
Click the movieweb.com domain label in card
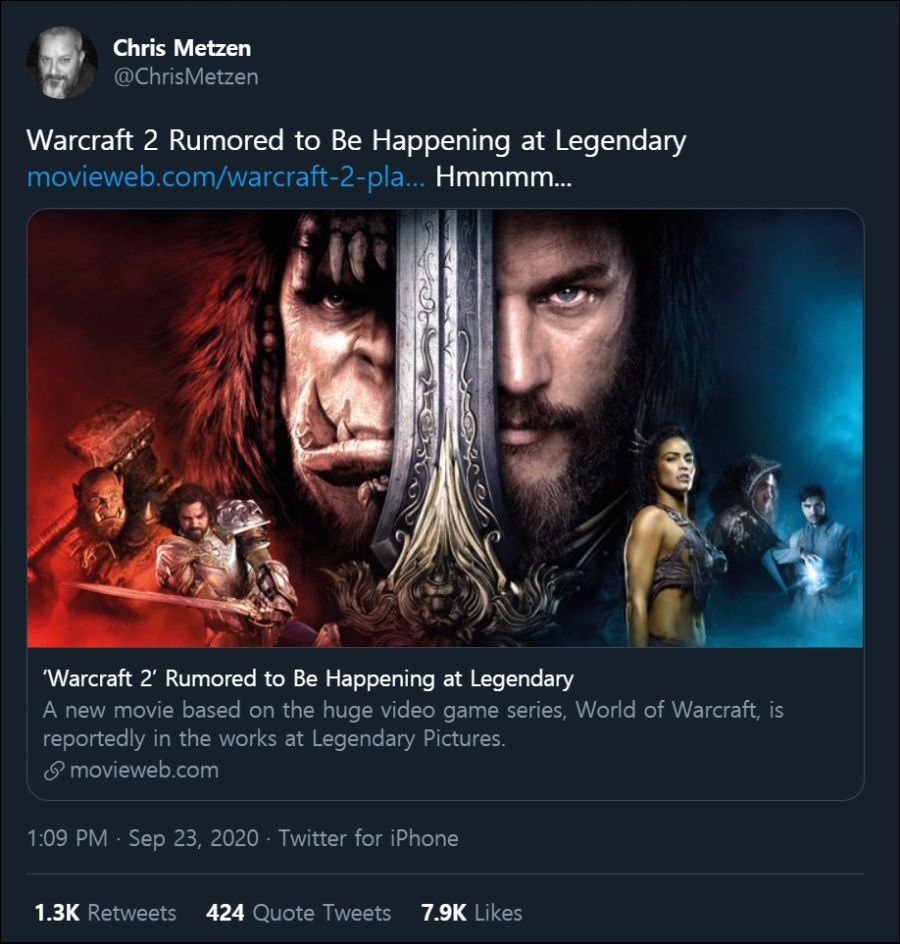[143, 770]
